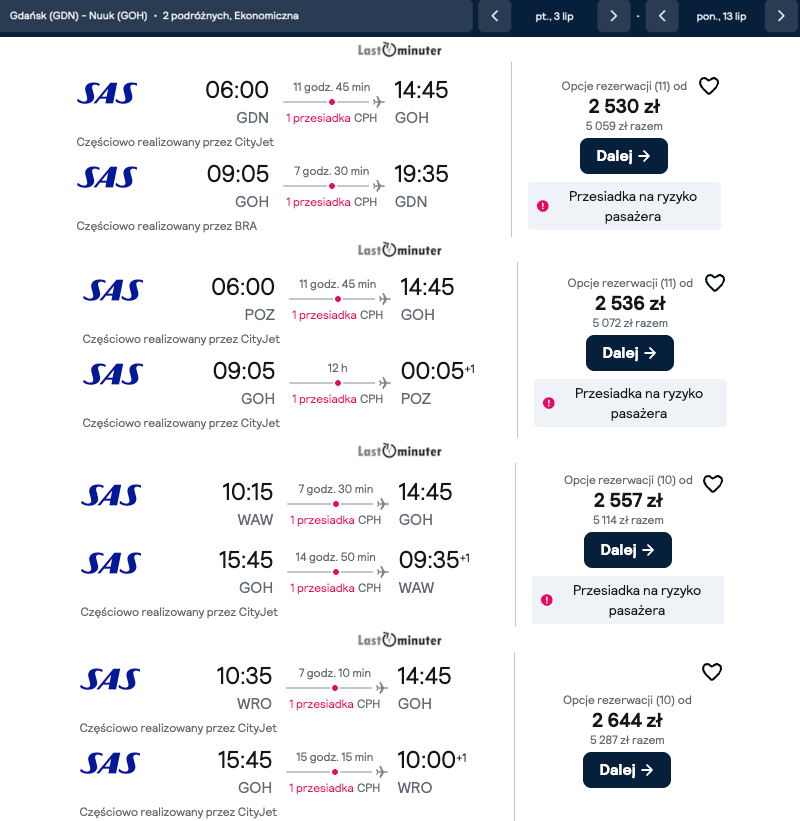The height and width of the screenshot is (821, 800).
Task: Go to previous departure date before pt., 3 lip
Action: coord(494,16)
